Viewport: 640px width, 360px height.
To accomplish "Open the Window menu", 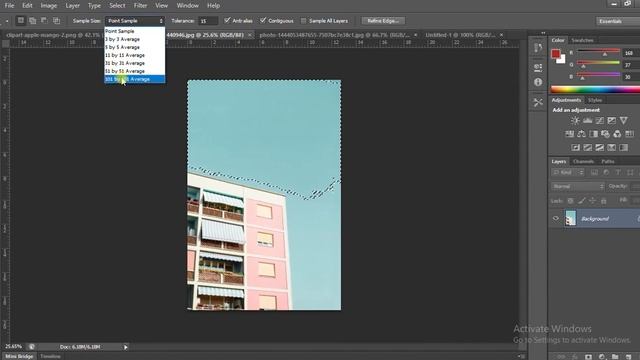I will coord(187,6).
